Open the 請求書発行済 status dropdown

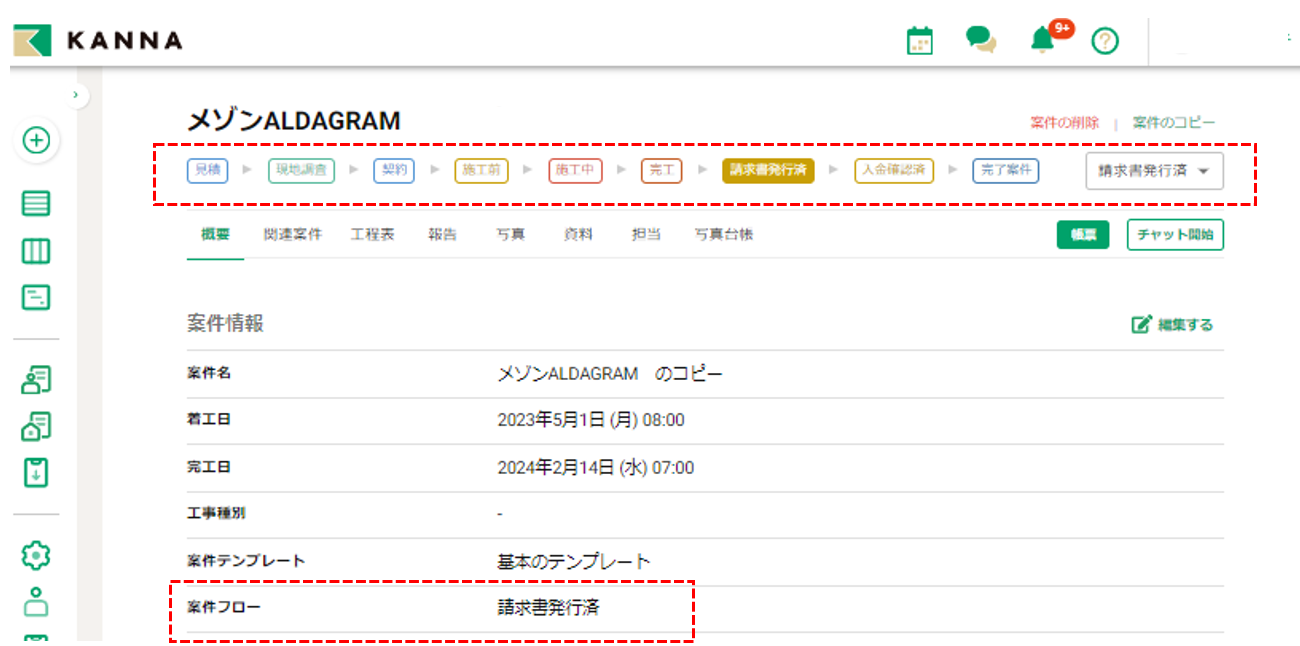pos(1154,171)
